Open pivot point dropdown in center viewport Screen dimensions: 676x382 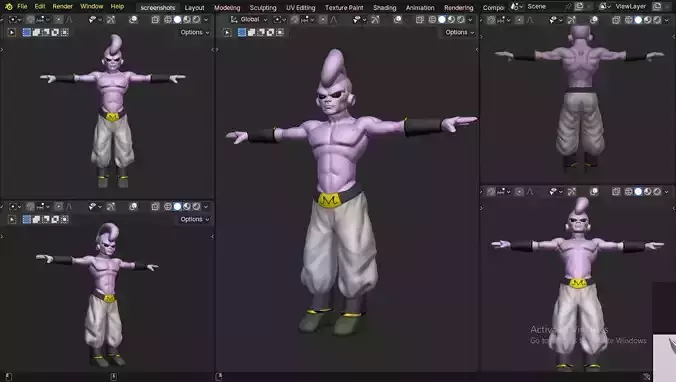tap(279, 19)
